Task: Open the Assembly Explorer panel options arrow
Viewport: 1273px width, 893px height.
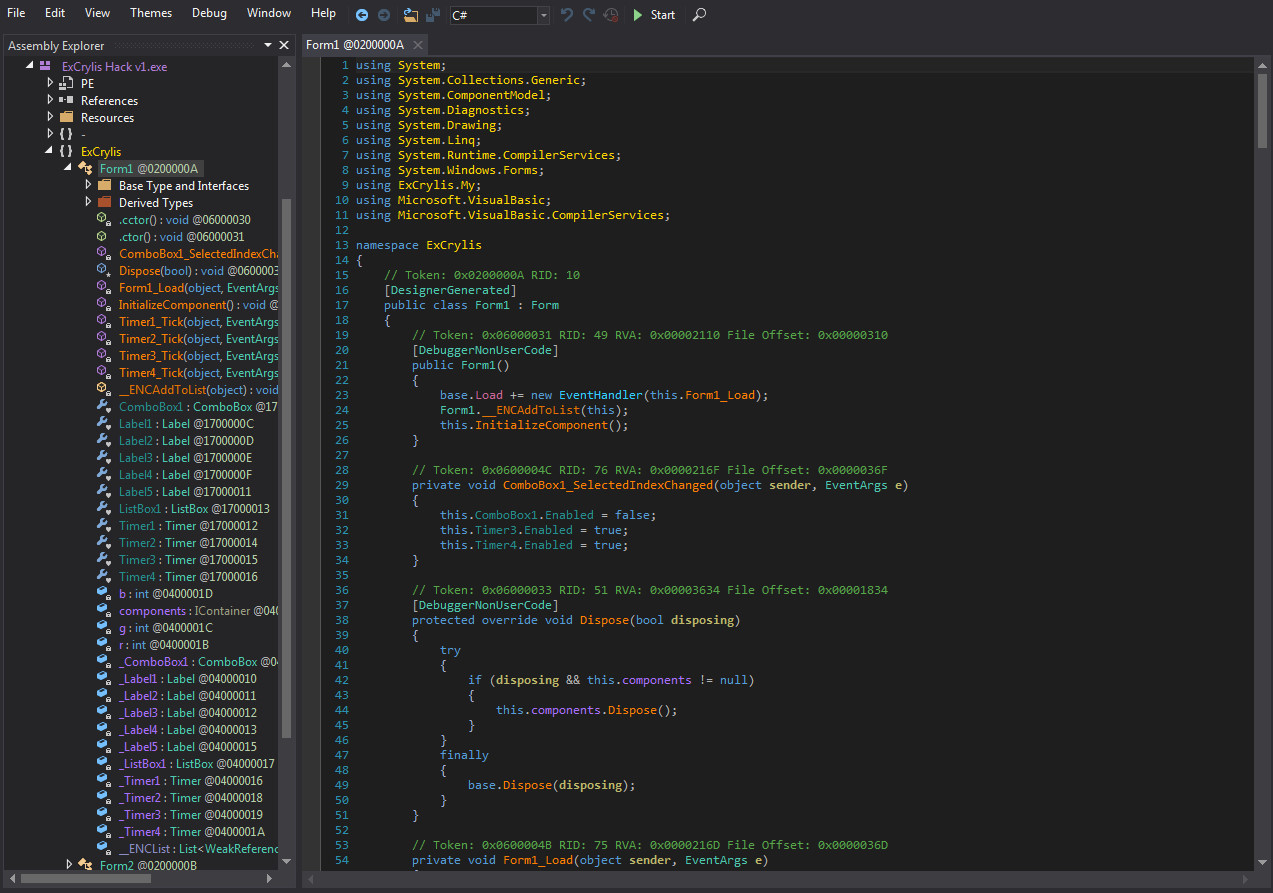Action: [268, 45]
